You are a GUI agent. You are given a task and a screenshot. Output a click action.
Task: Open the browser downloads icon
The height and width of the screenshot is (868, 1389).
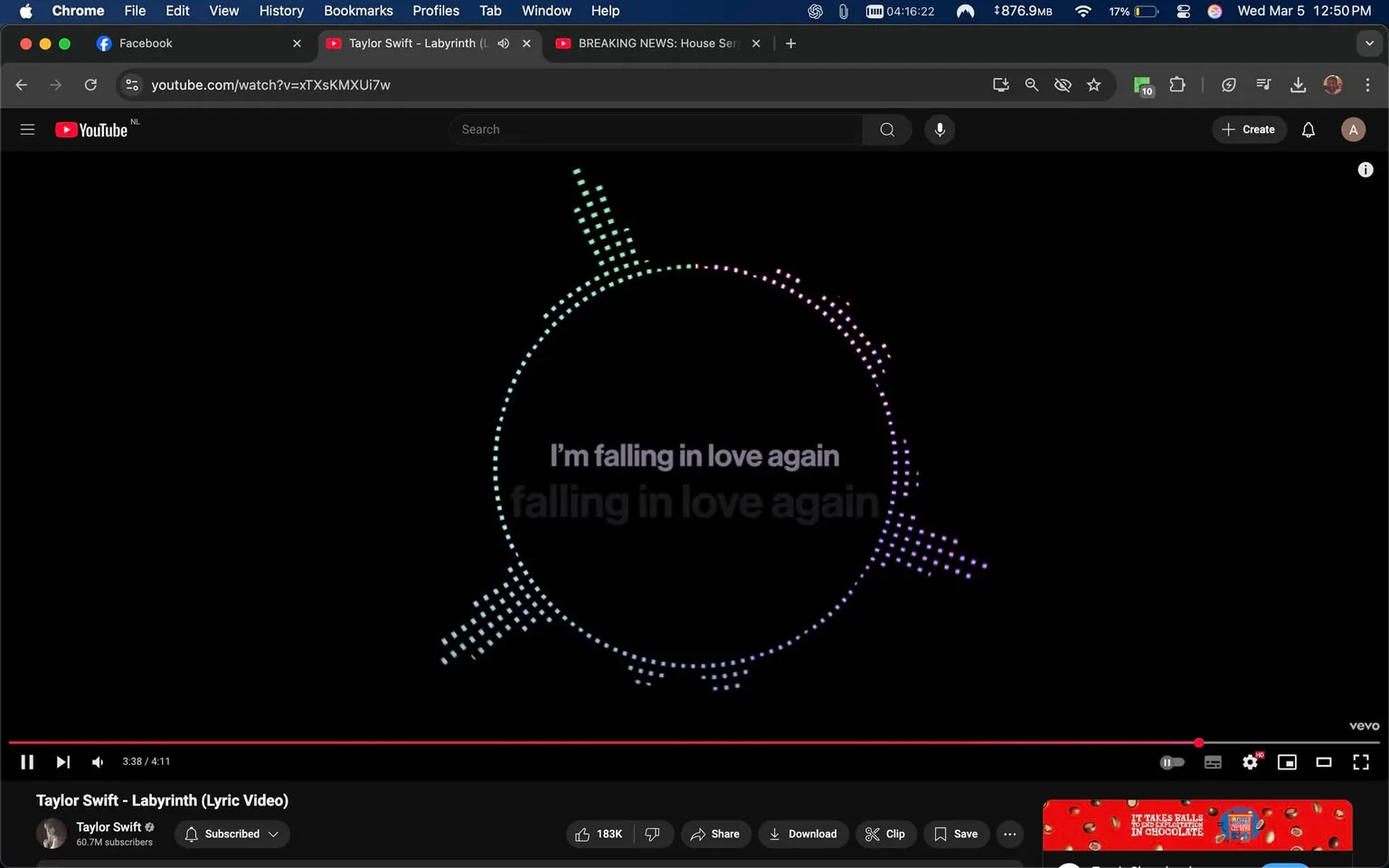(x=1299, y=84)
